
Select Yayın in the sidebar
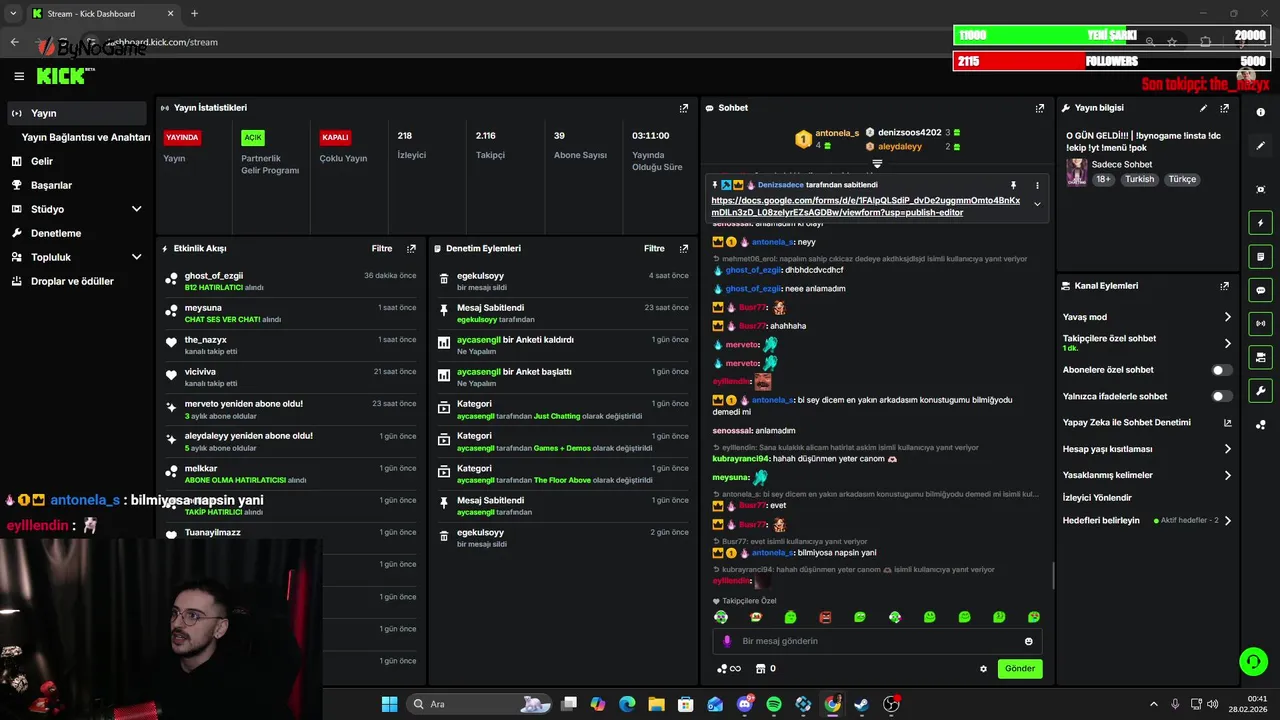point(77,113)
